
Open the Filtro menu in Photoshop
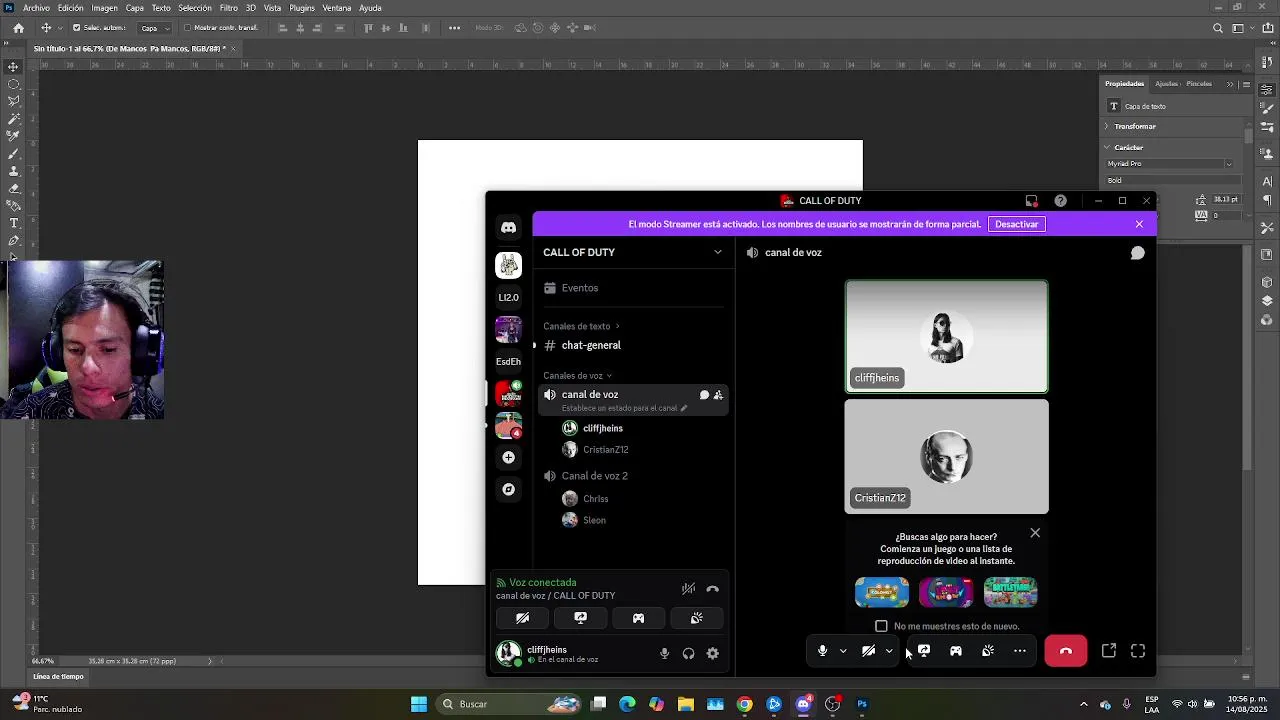pyautogui.click(x=228, y=8)
